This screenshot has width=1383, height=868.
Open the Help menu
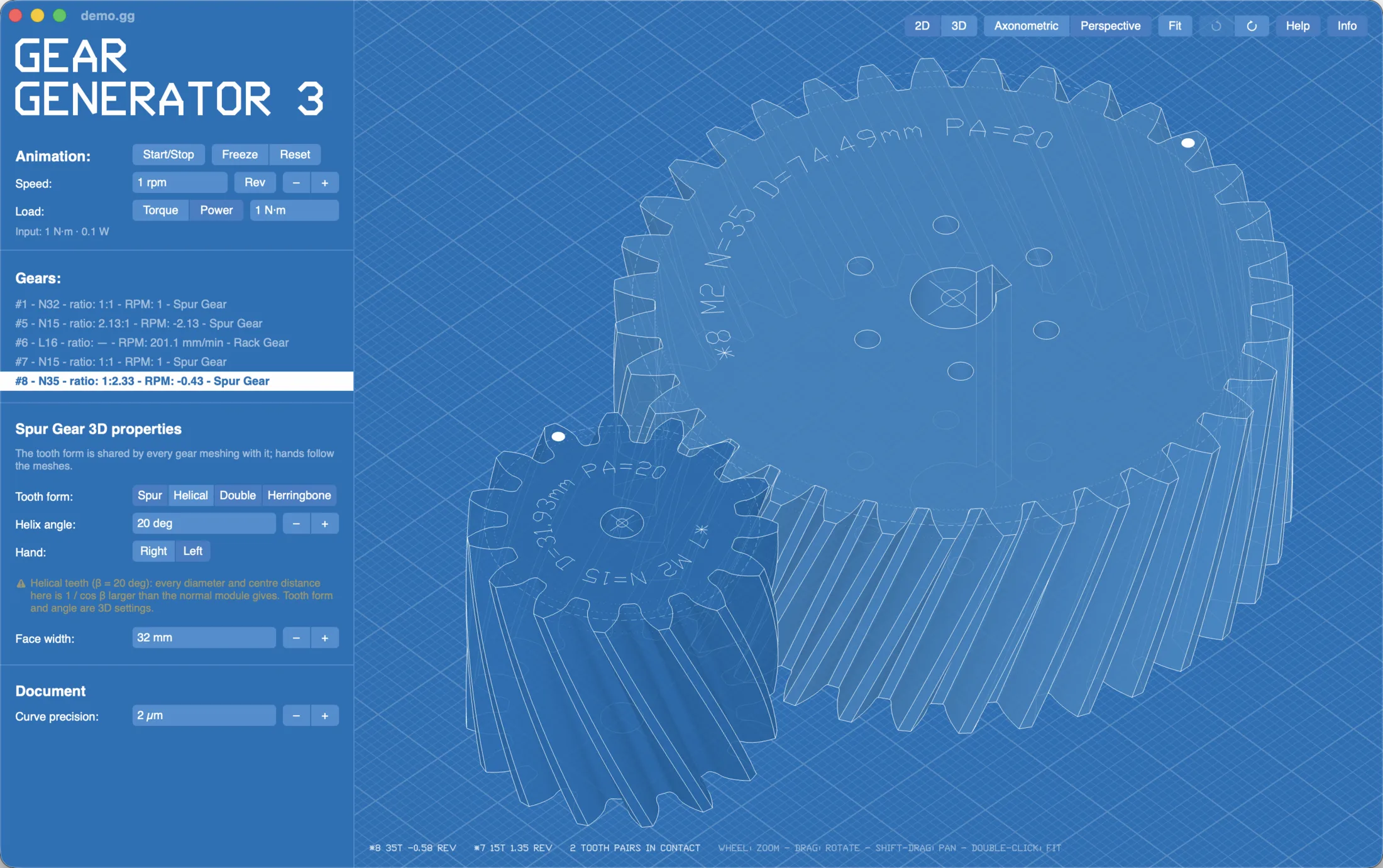coord(1298,26)
